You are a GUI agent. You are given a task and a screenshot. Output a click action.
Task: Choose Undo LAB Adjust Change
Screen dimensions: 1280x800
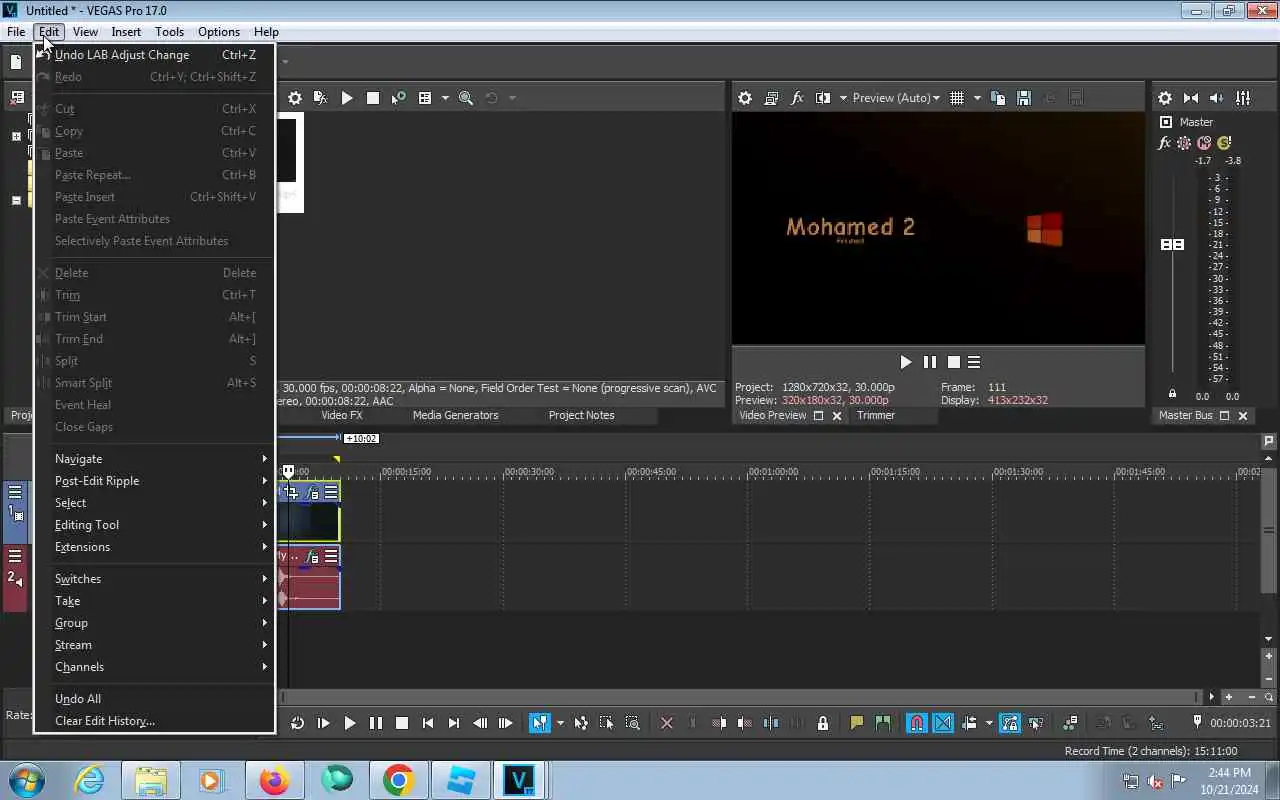point(155,55)
